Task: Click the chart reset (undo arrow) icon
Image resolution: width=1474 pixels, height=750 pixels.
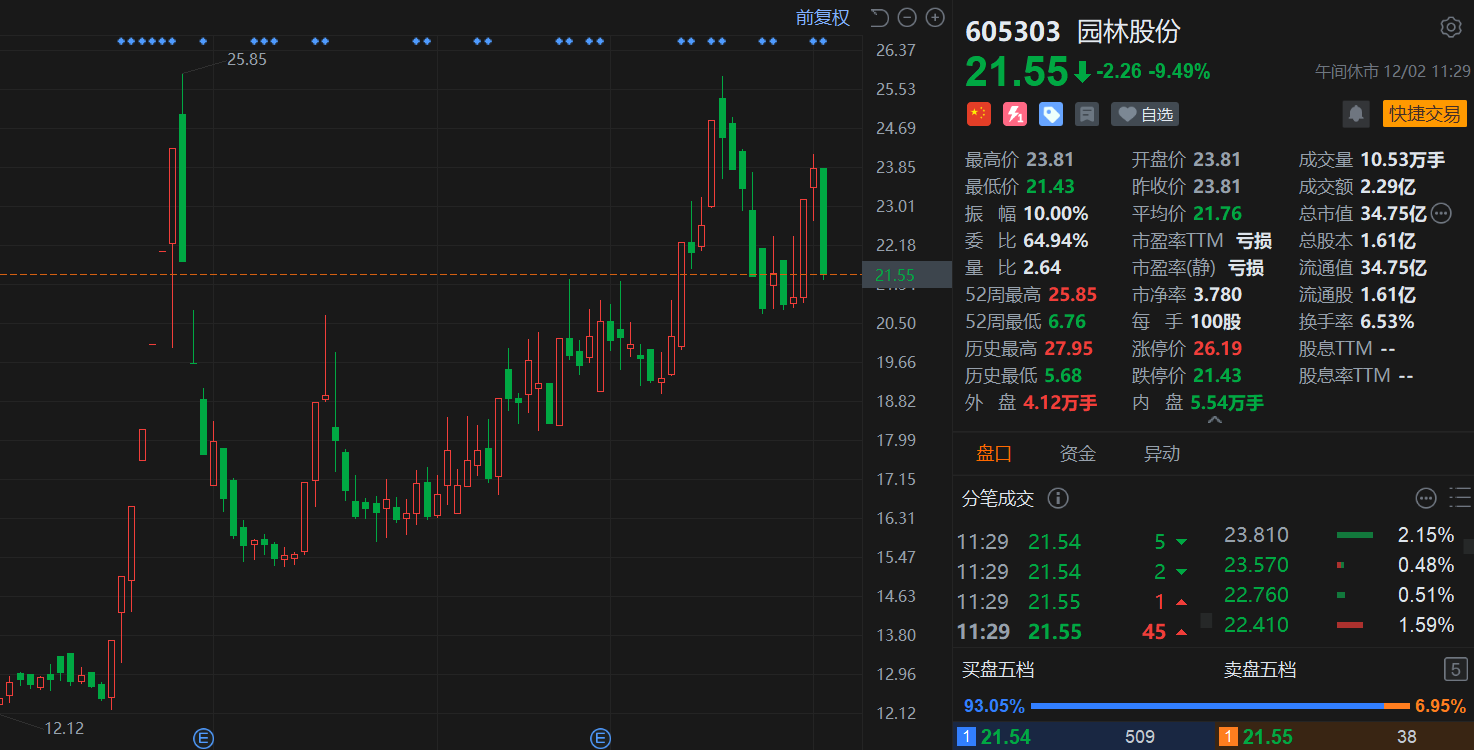Action: tap(879, 17)
